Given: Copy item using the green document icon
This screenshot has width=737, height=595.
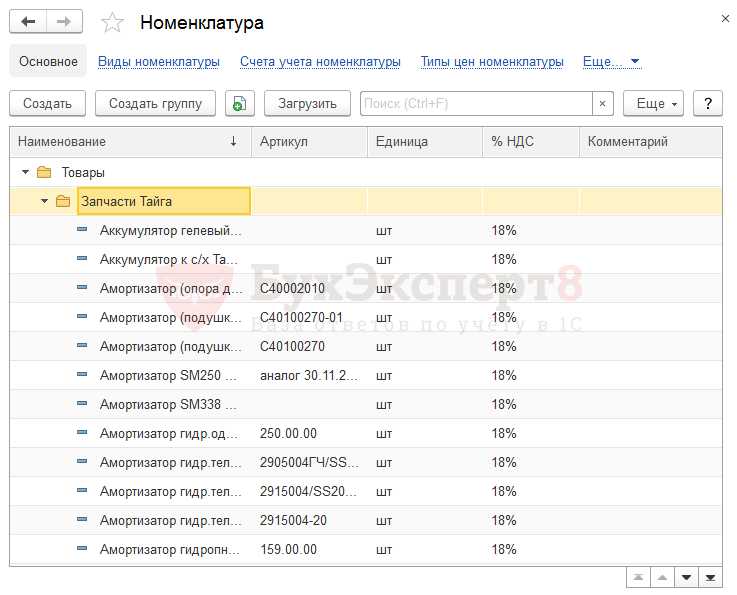Looking at the screenshot, I should click(240, 103).
